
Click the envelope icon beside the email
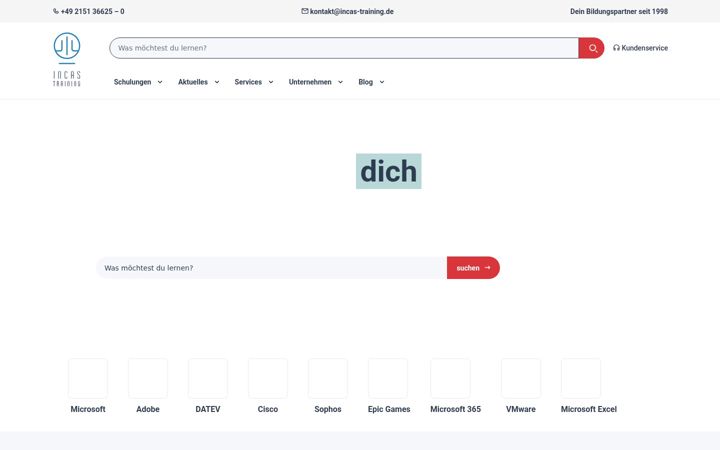(x=305, y=11)
